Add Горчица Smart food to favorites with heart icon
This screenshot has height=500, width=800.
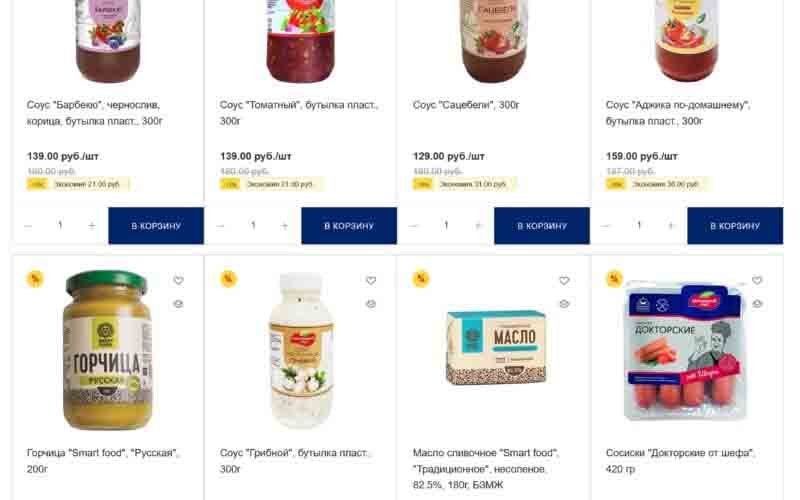[x=178, y=280]
